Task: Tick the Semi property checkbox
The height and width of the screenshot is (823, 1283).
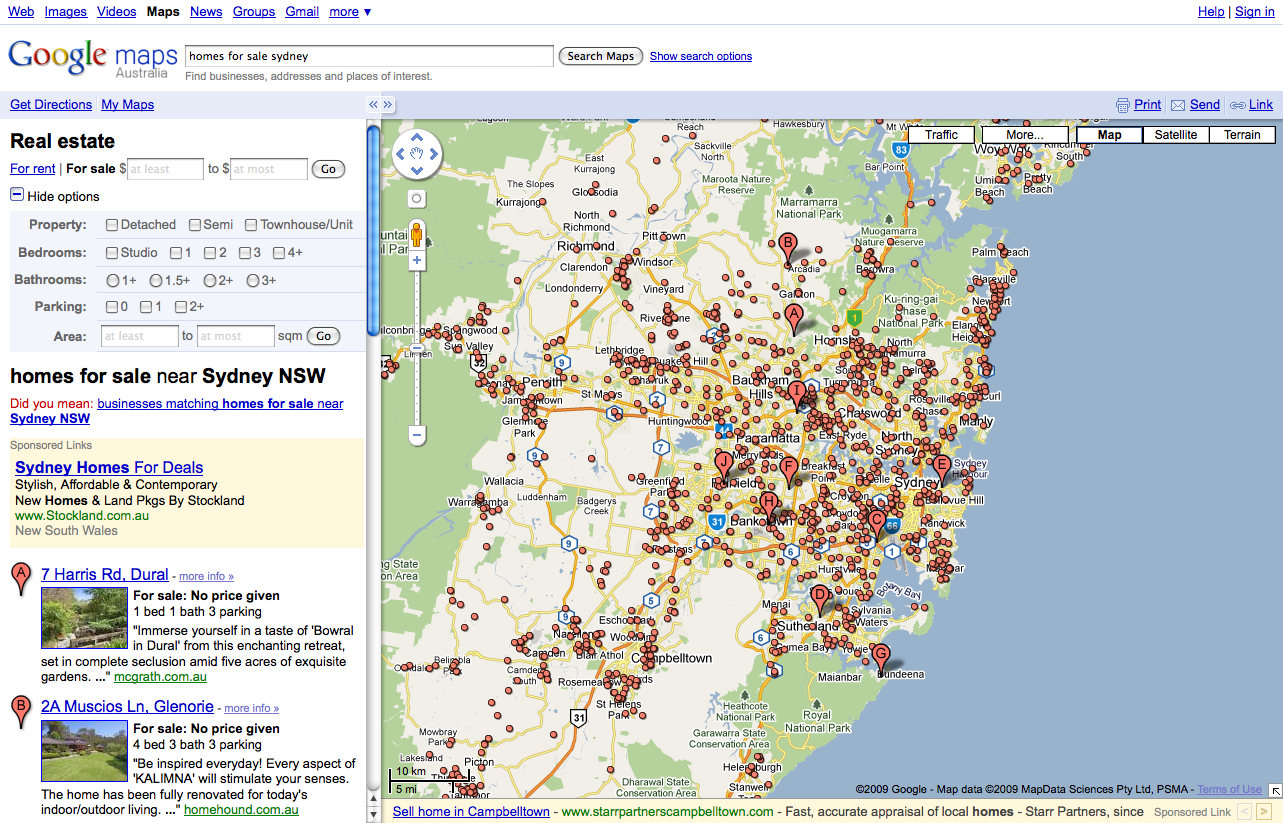Action: click(x=195, y=225)
